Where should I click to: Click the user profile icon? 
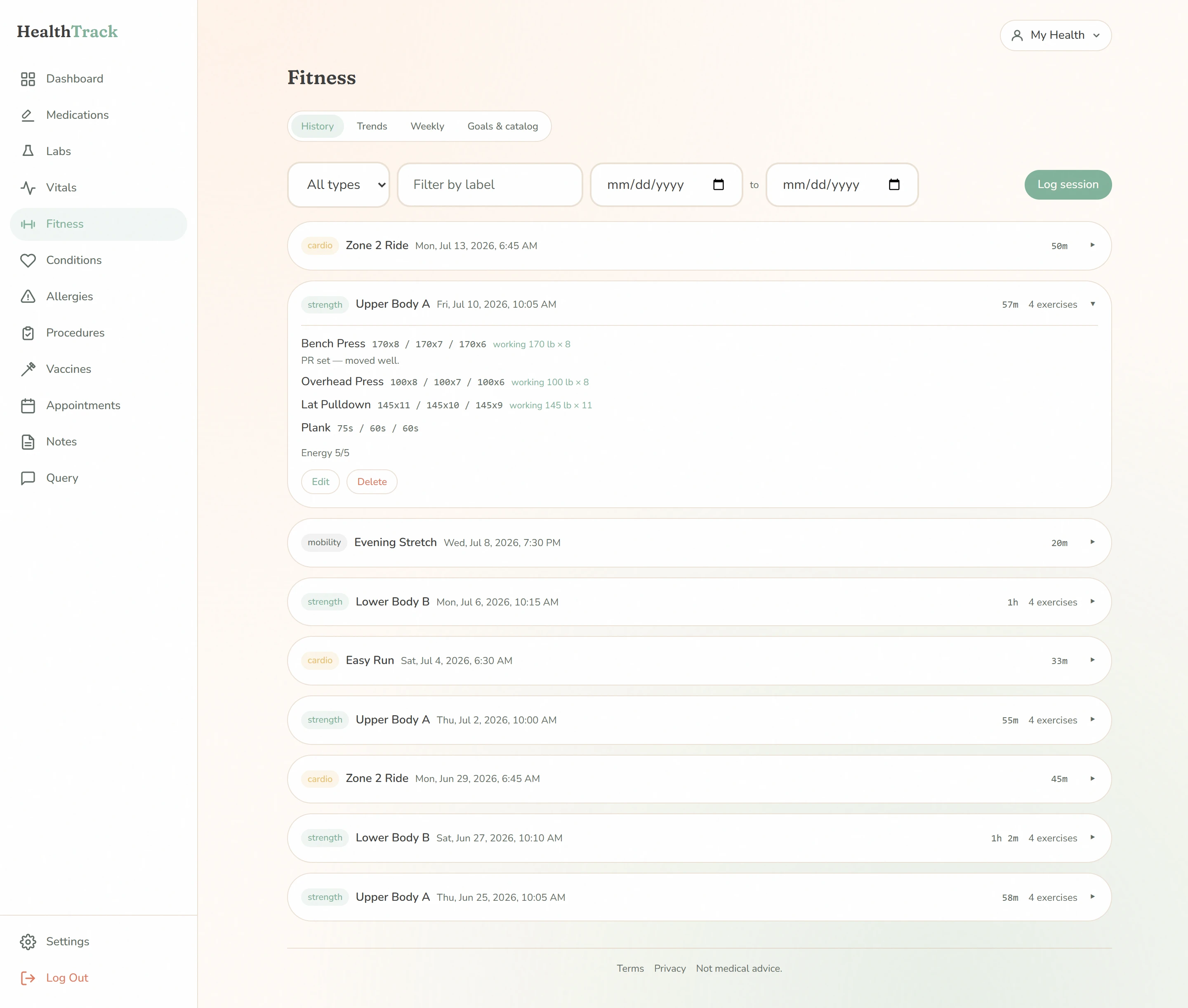click(x=1017, y=35)
